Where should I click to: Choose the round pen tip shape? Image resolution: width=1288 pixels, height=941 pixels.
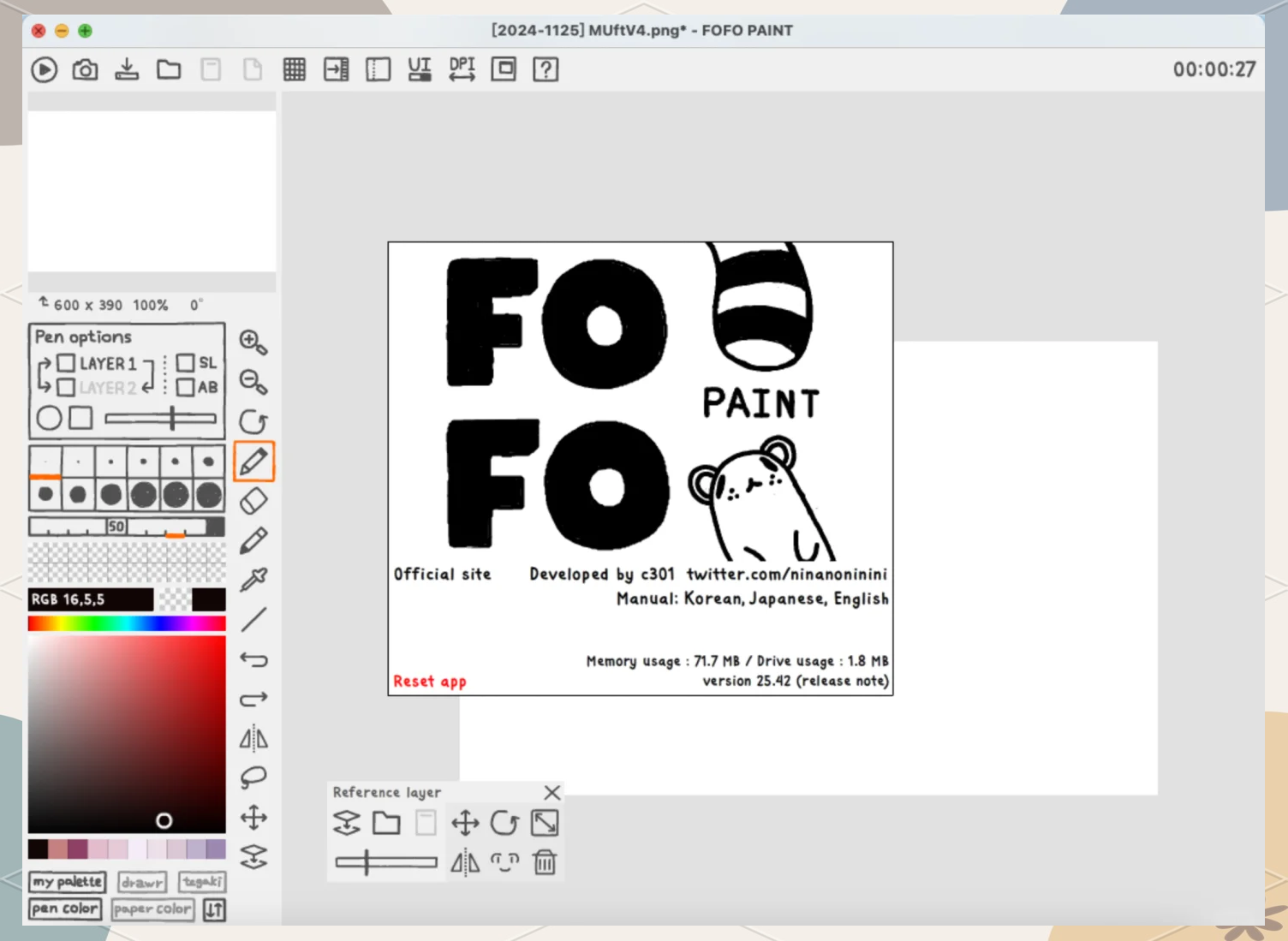click(49, 418)
